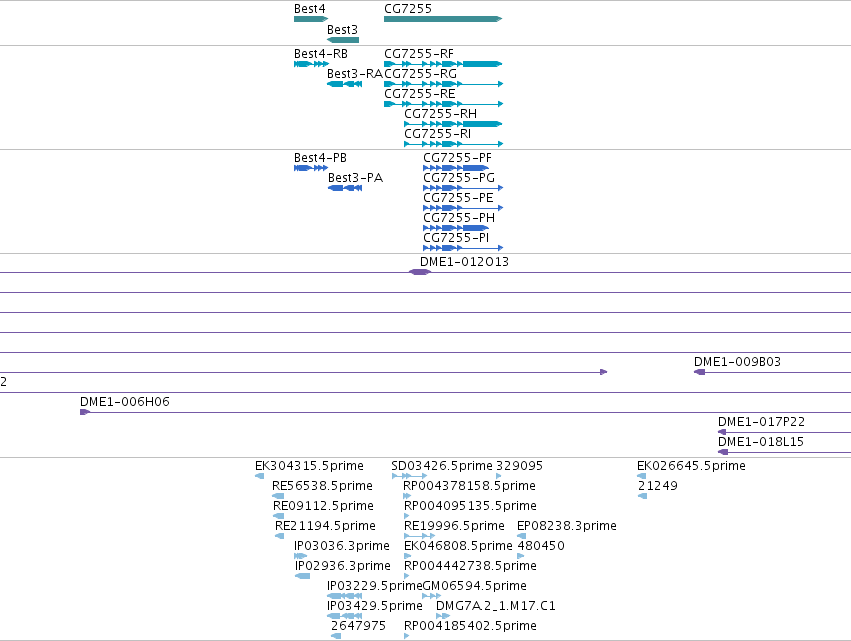The height and width of the screenshot is (641, 851).
Task: Click EST RP004185402.5prime
Action: (x=471, y=626)
